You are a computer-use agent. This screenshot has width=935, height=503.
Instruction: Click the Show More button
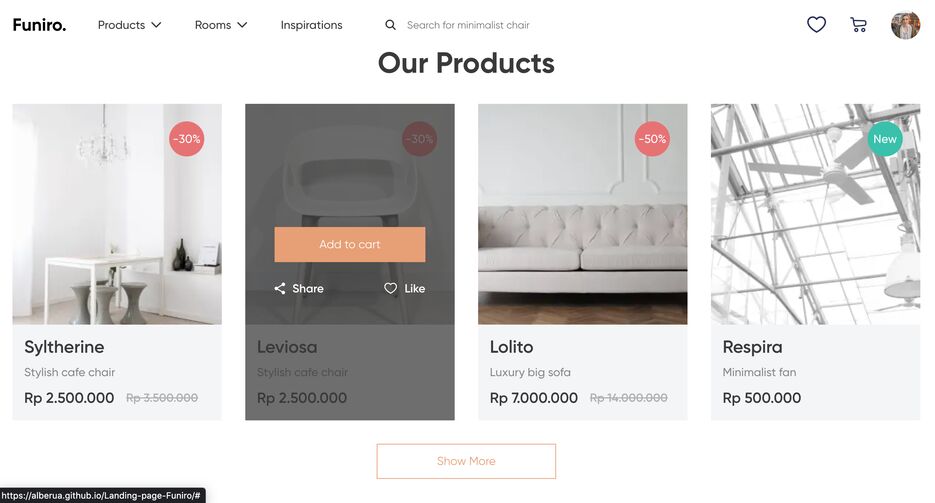466,461
